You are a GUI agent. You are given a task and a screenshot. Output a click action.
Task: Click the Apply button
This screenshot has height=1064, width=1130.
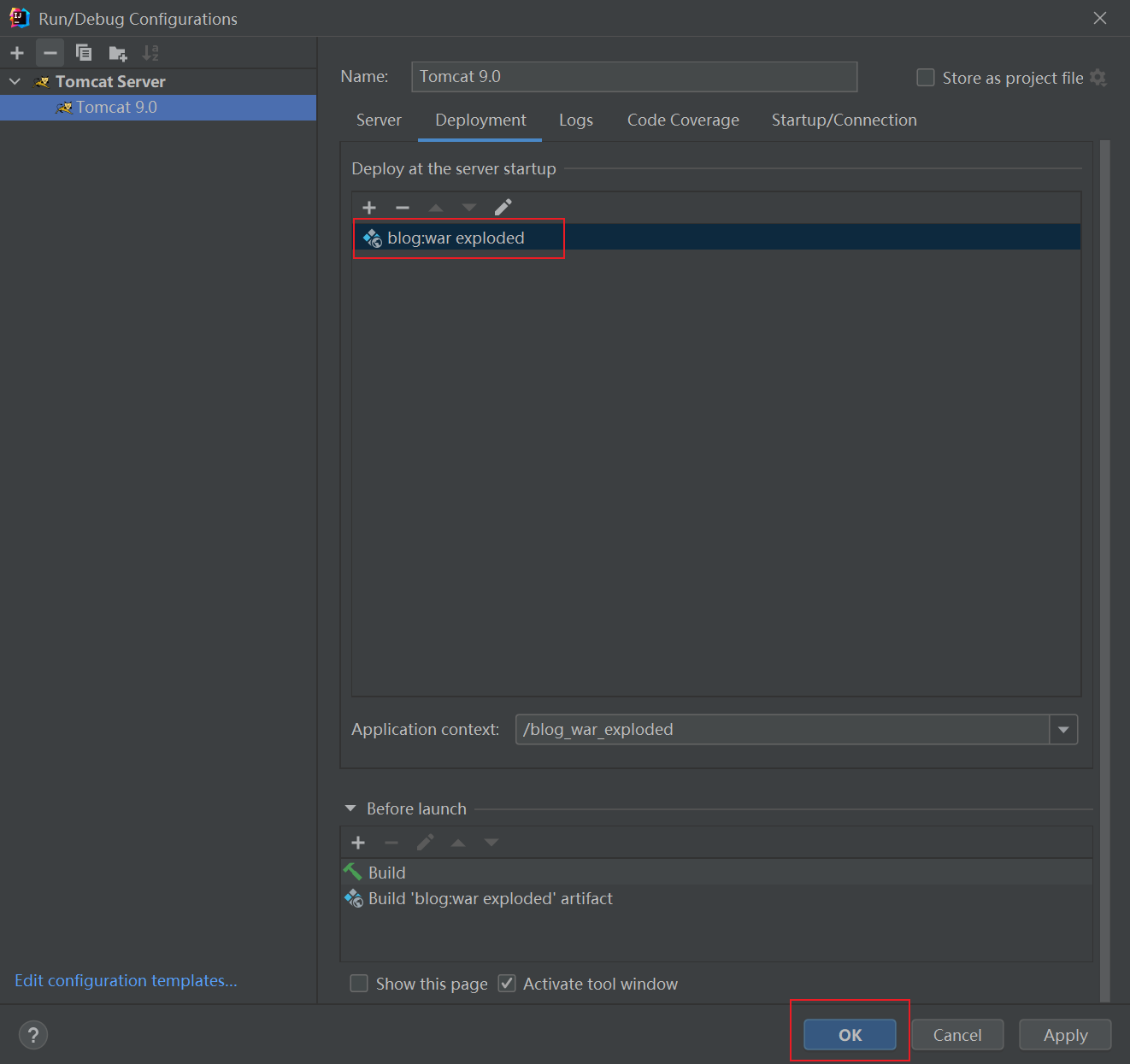1065,1035
